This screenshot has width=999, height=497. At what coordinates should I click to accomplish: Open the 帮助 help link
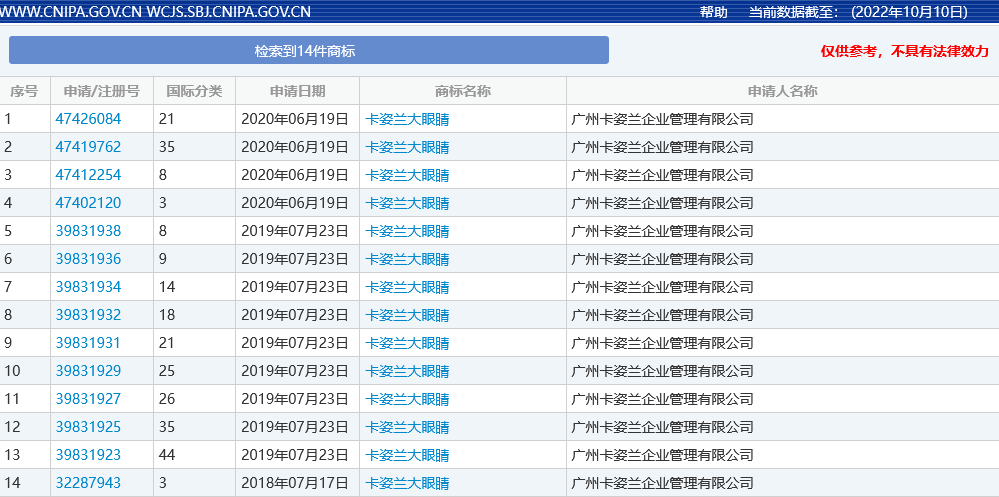point(713,12)
